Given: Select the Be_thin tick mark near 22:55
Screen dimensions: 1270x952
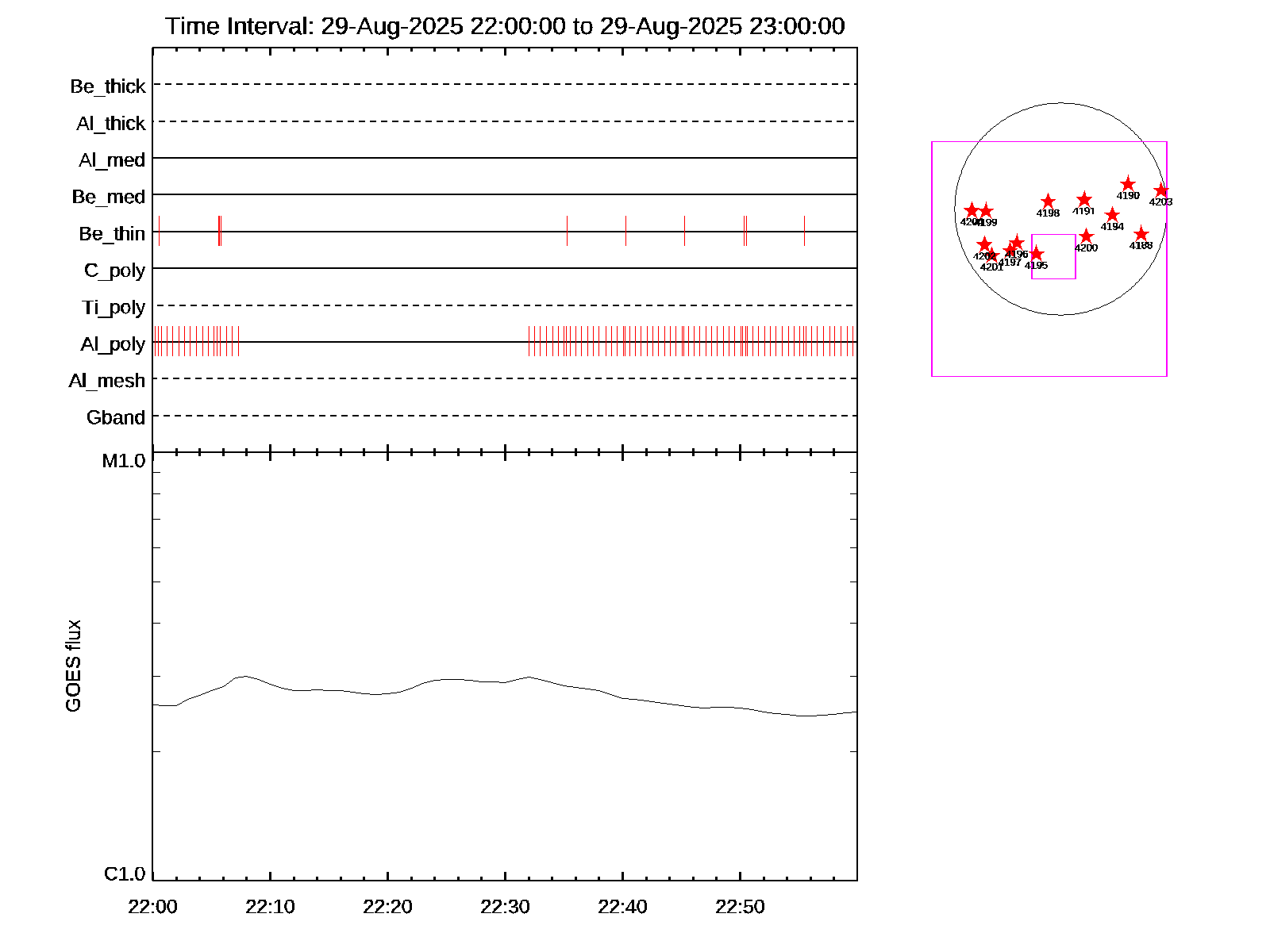Looking at the screenshot, I should pyautogui.click(x=804, y=231).
